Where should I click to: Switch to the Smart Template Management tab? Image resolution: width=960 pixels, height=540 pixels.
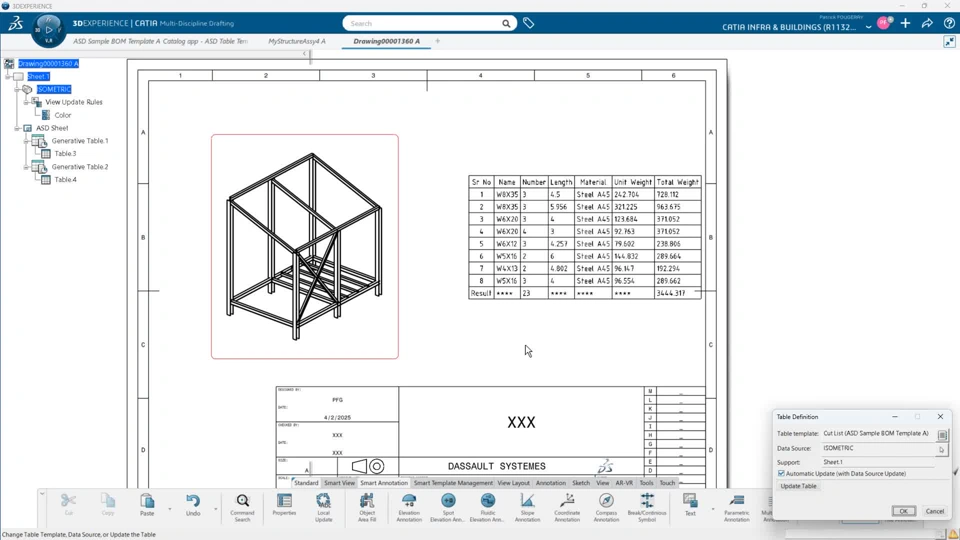click(x=453, y=483)
